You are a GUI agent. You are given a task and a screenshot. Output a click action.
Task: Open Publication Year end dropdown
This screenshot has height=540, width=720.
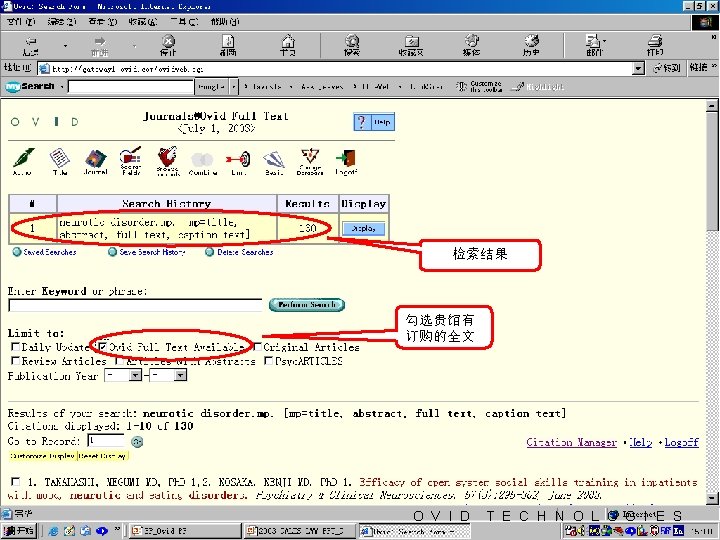pos(180,376)
